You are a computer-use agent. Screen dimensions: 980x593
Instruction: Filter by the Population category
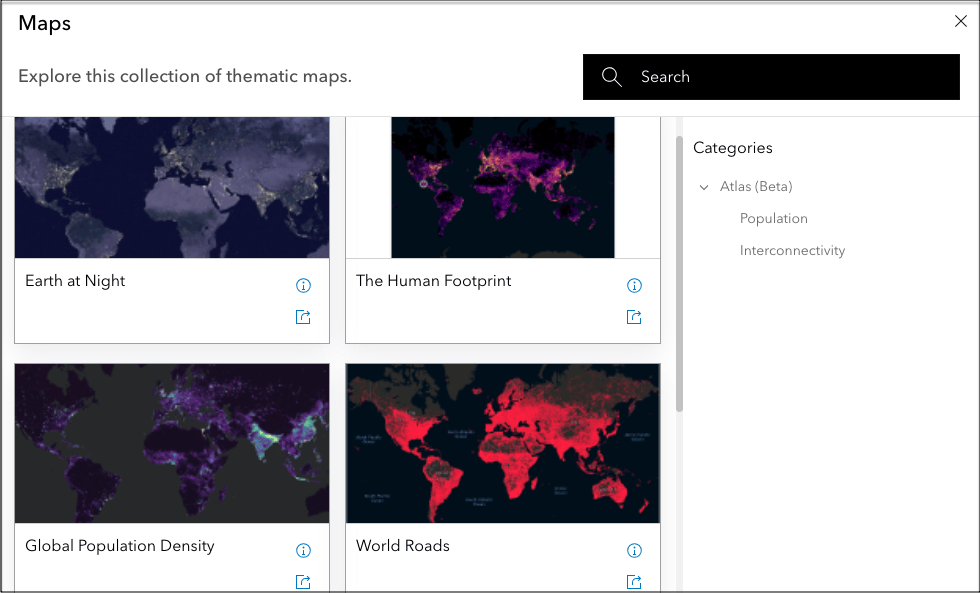pyautogui.click(x=774, y=218)
